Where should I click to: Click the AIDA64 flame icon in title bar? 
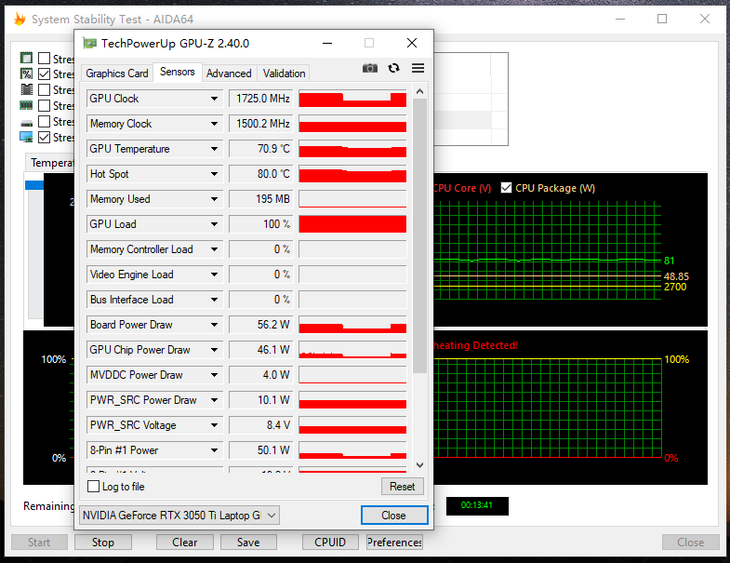click(18, 19)
